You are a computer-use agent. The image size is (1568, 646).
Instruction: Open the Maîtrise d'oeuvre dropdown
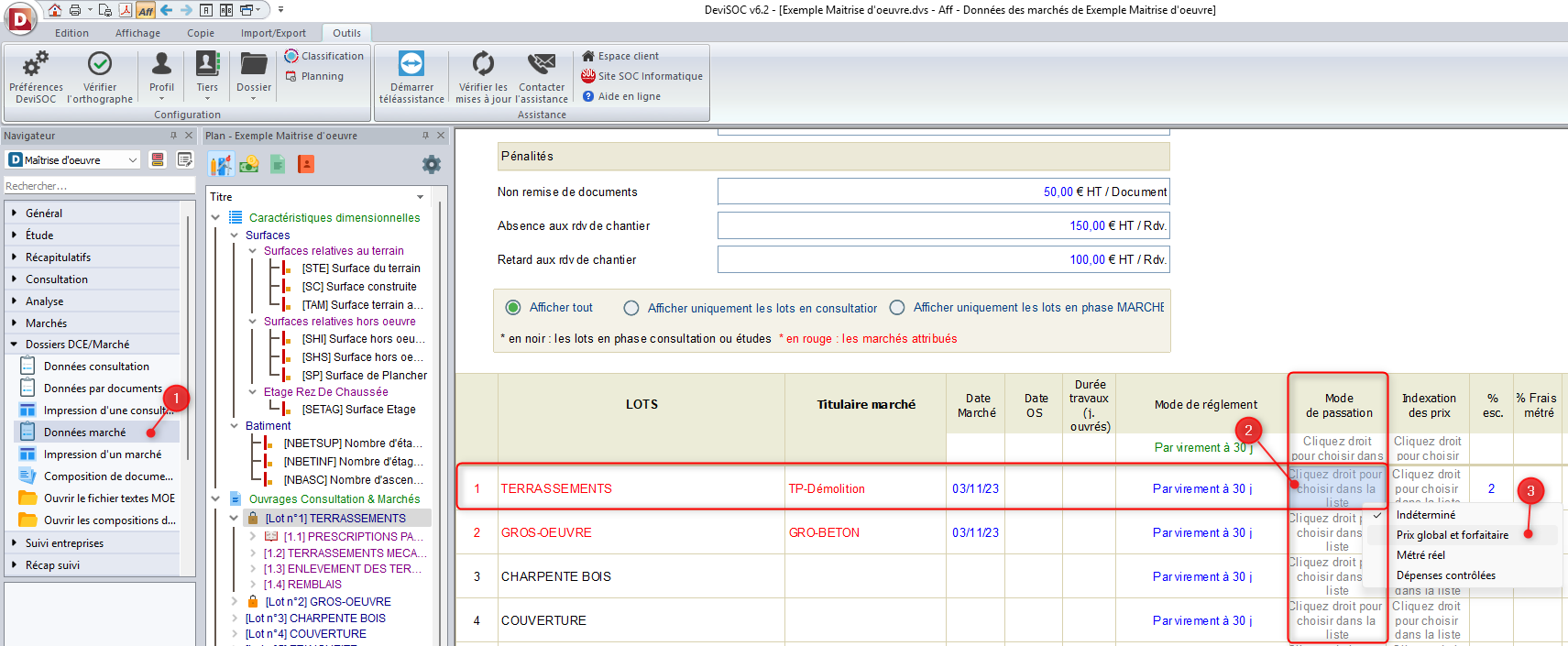pyautogui.click(x=73, y=160)
